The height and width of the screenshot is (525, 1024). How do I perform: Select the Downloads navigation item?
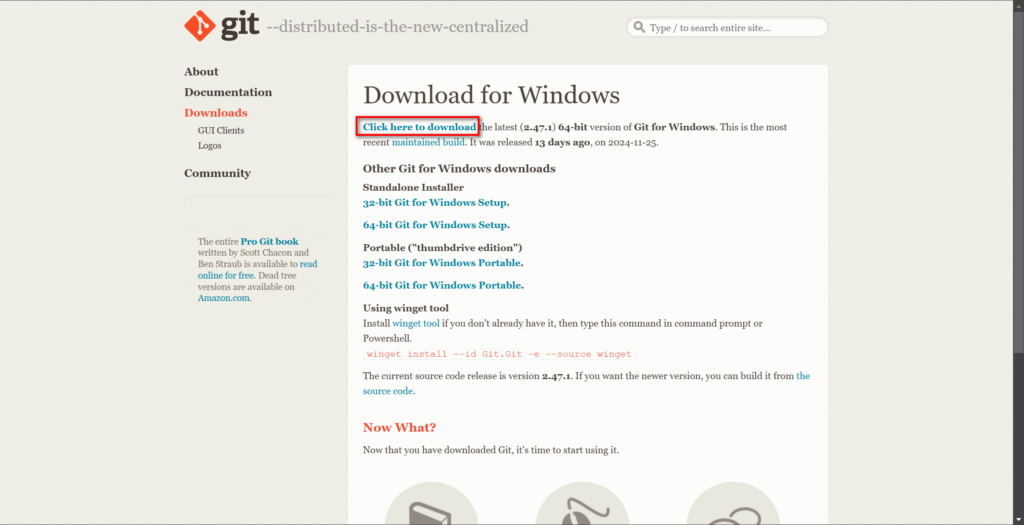point(216,113)
